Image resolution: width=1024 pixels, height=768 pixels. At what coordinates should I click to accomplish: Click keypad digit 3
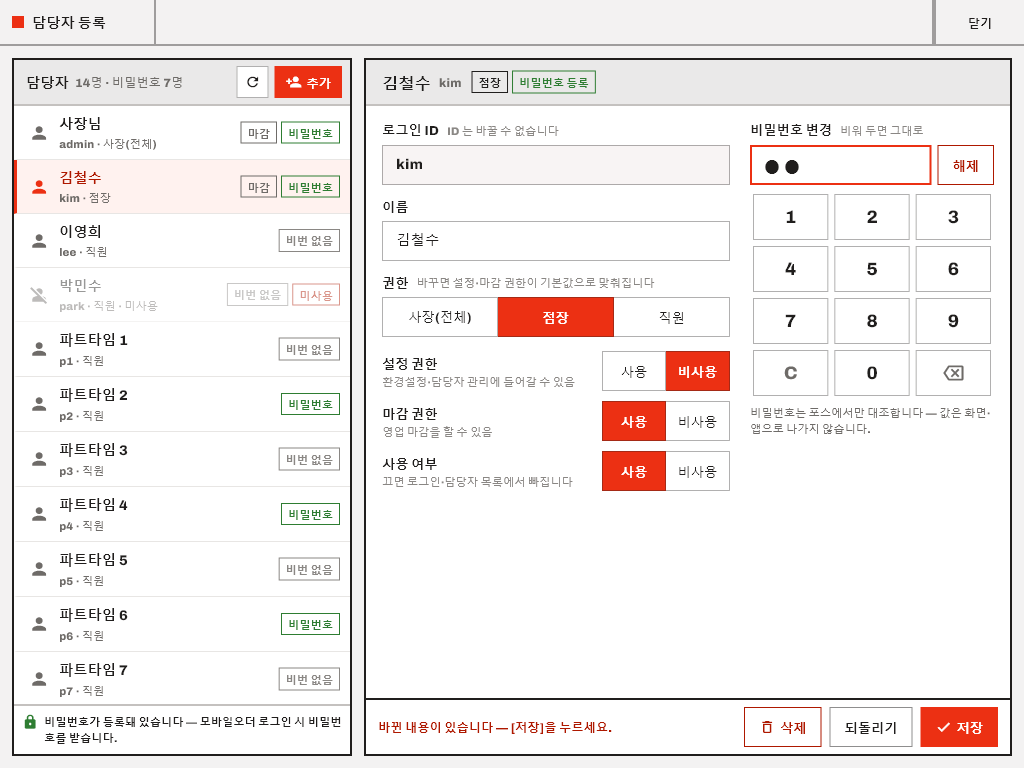click(953, 217)
